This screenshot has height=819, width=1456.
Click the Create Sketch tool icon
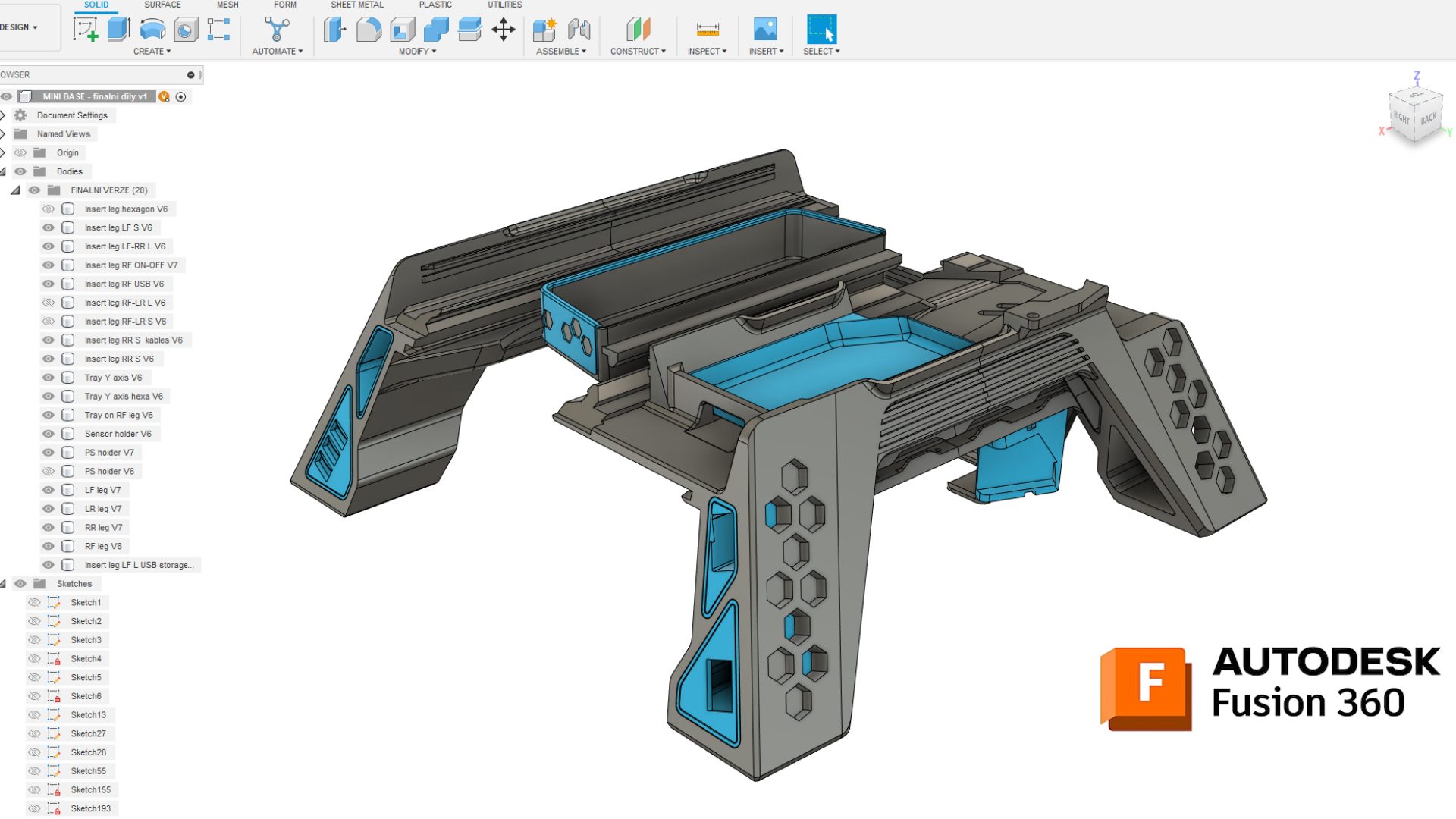click(x=85, y=30)
